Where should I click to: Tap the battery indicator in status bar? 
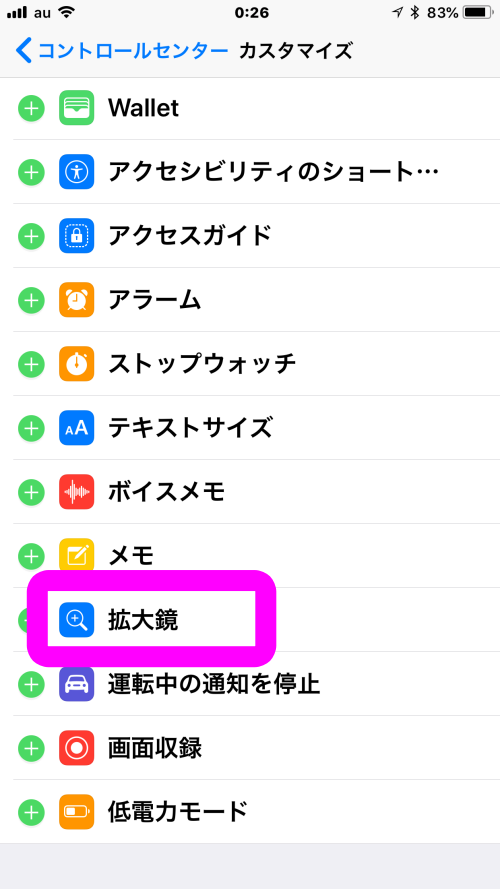click(x=478, y=12)
